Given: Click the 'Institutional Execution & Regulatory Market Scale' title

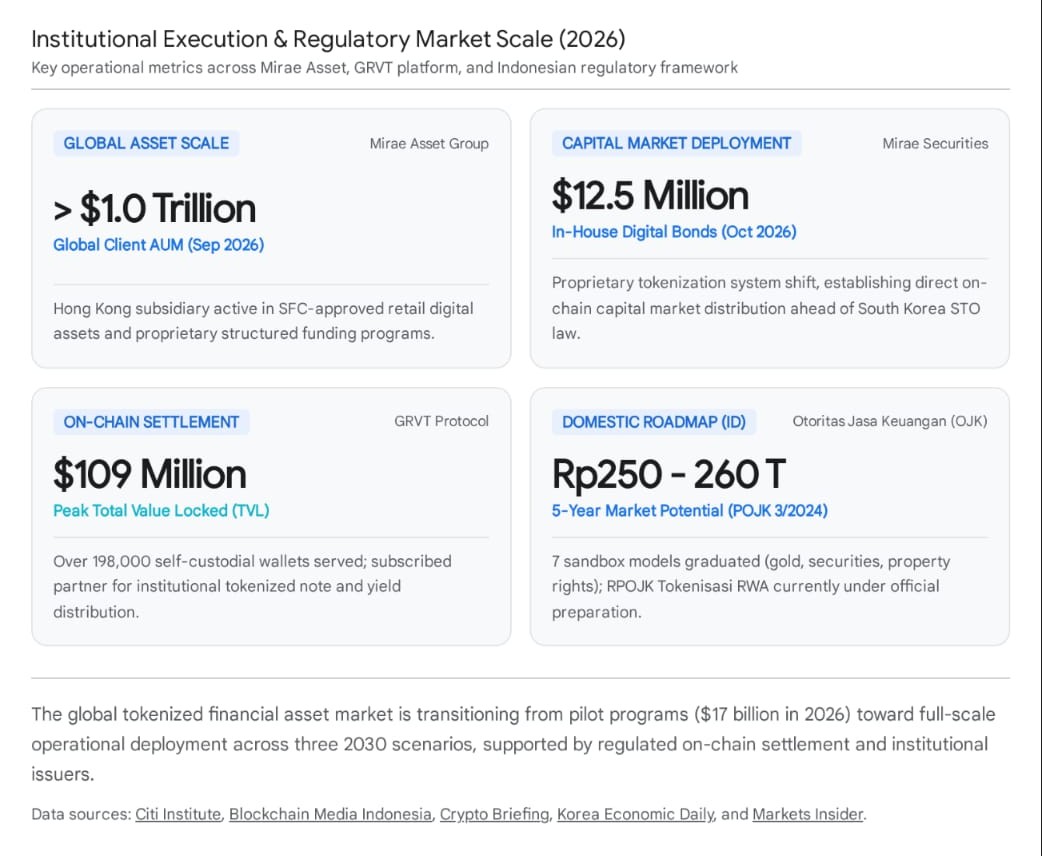Looking at the screenshot, I should tap(328, 39).
